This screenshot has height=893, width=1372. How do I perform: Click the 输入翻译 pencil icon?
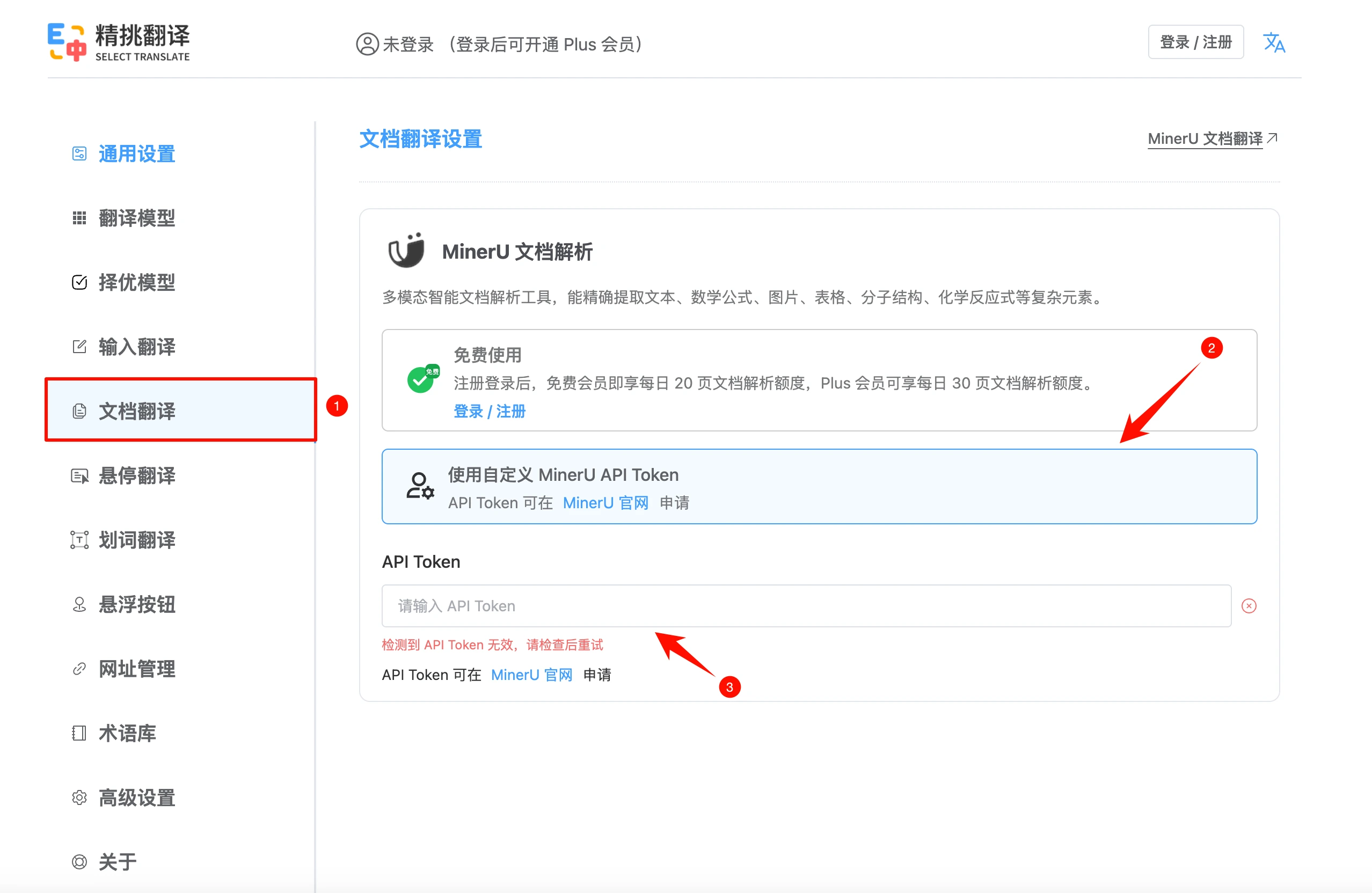pyautogui.click(x=79, y=347)
